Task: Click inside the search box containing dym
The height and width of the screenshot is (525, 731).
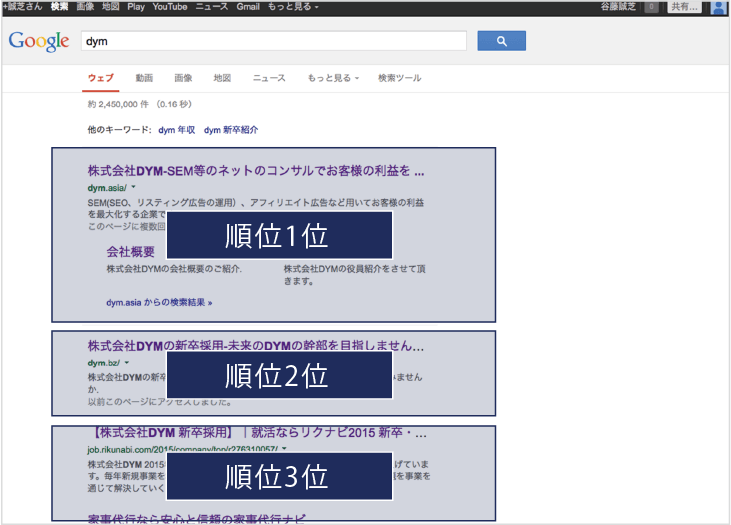Action: tap(273, 41)
